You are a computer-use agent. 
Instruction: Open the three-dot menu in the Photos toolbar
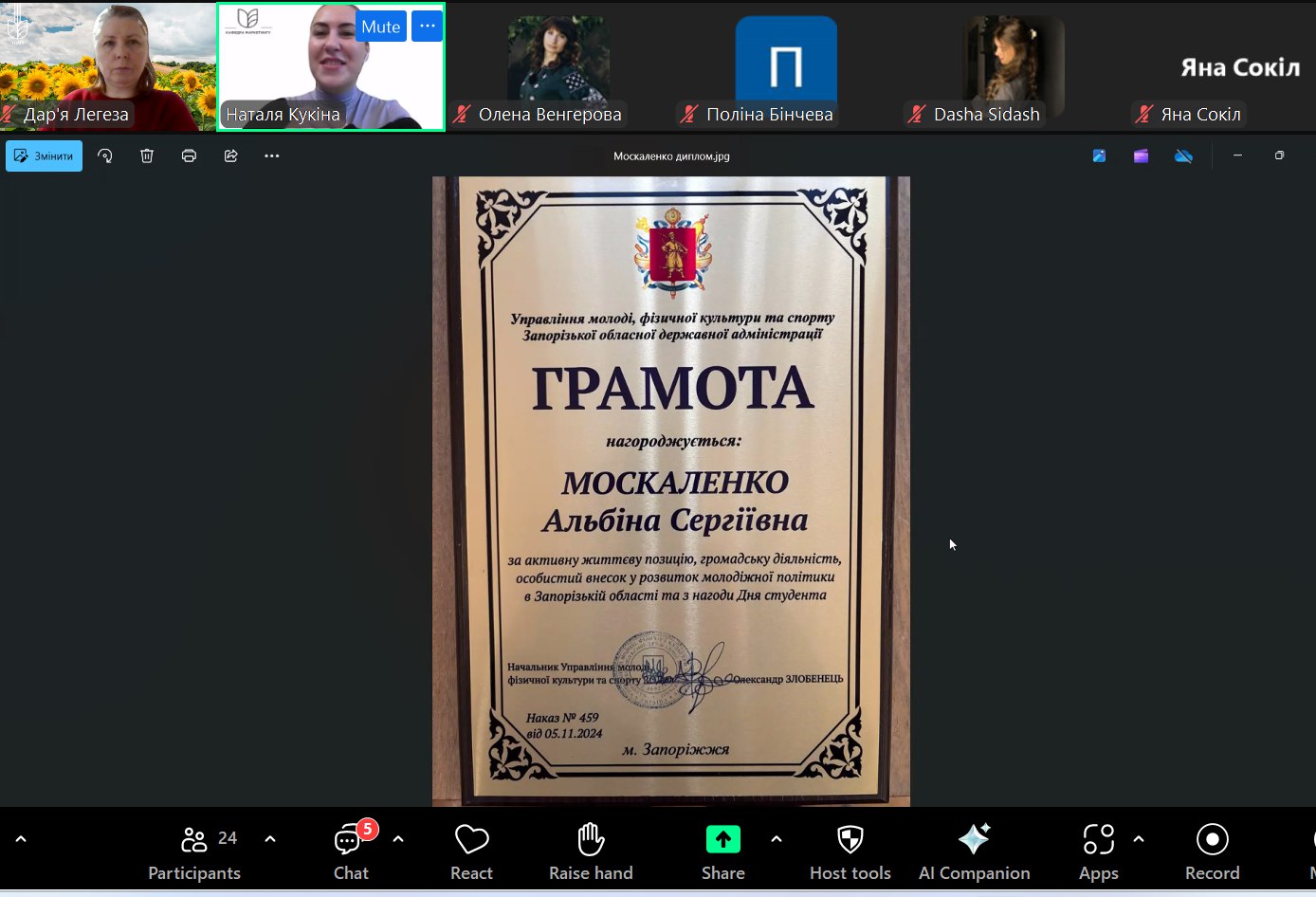click(x=272, y=156)
